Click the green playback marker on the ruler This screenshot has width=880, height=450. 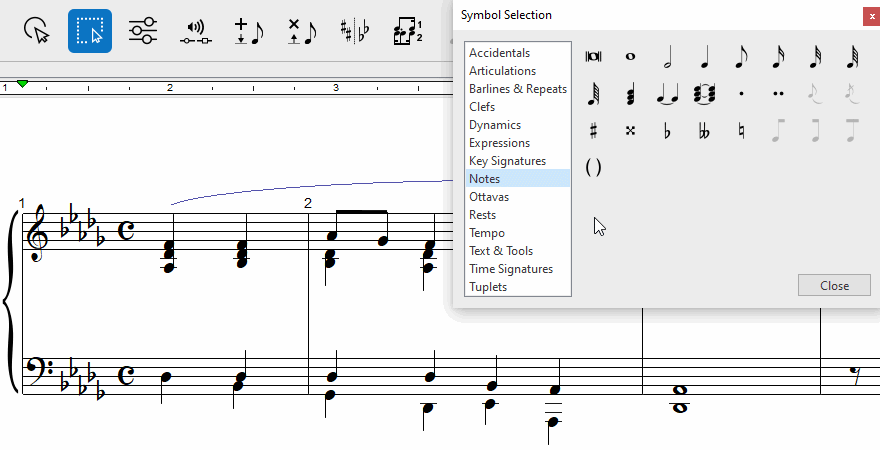point(22,84)
